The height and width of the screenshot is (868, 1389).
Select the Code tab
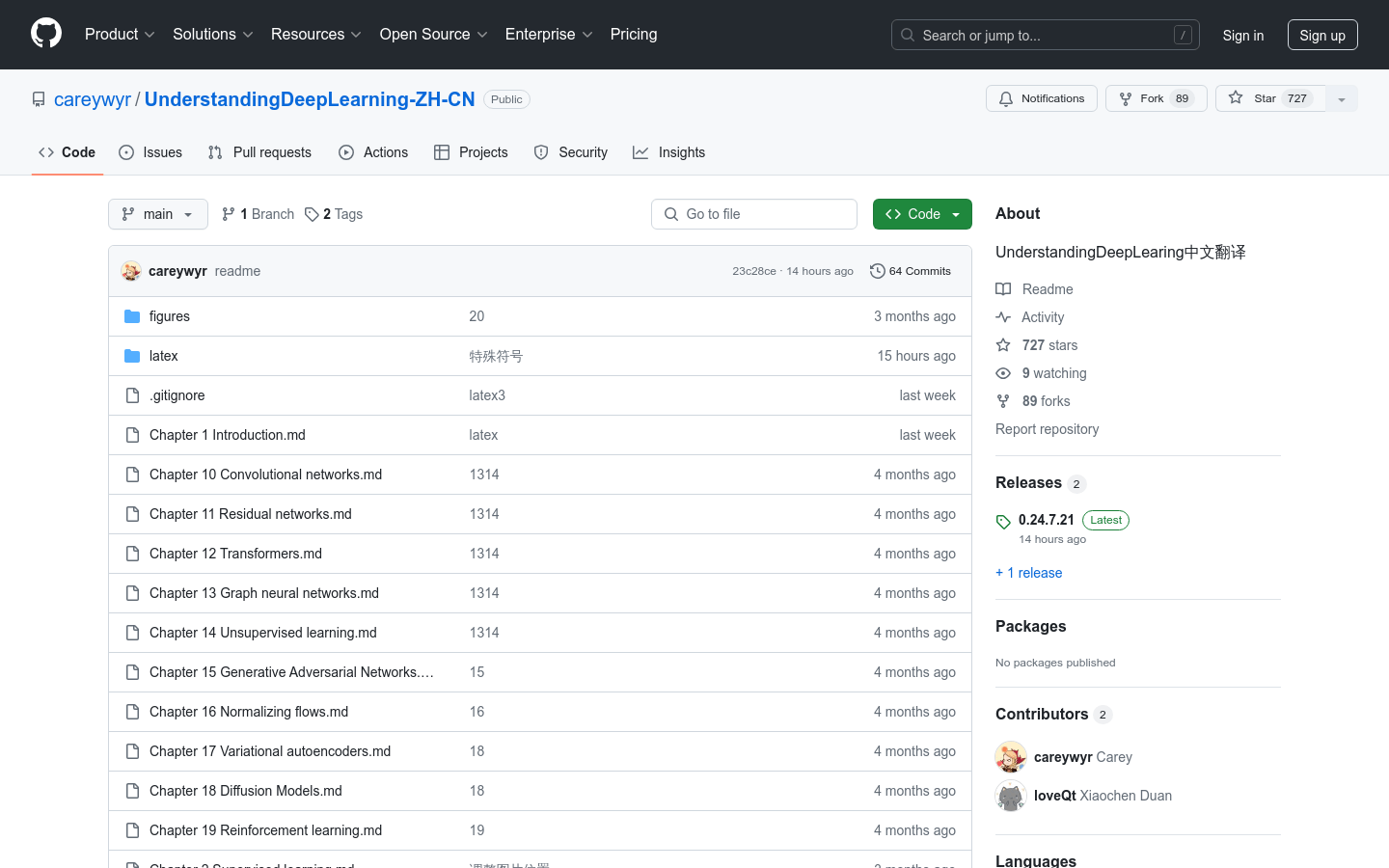(x=68, y=152)
